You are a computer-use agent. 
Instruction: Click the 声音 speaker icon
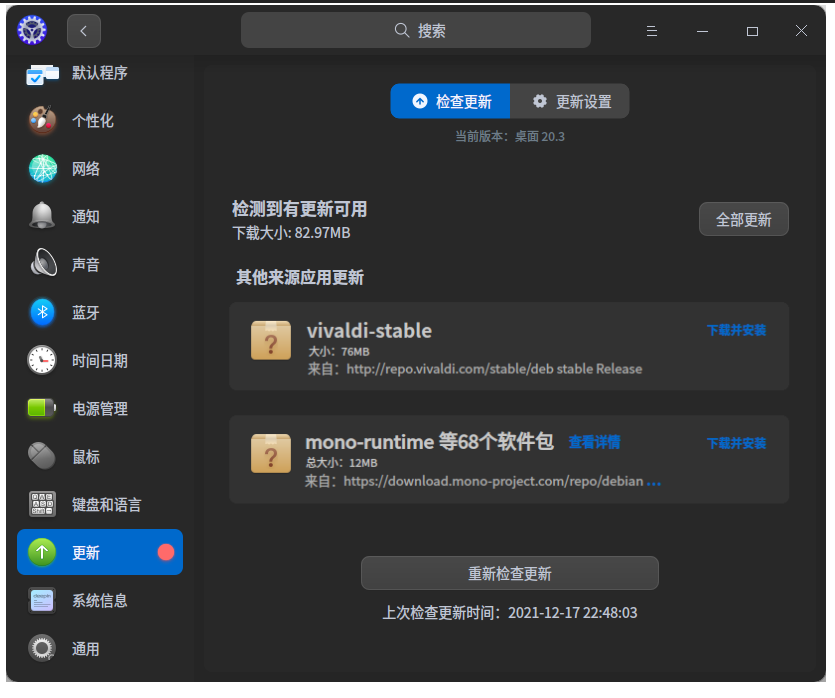click(x=43, y=262)
